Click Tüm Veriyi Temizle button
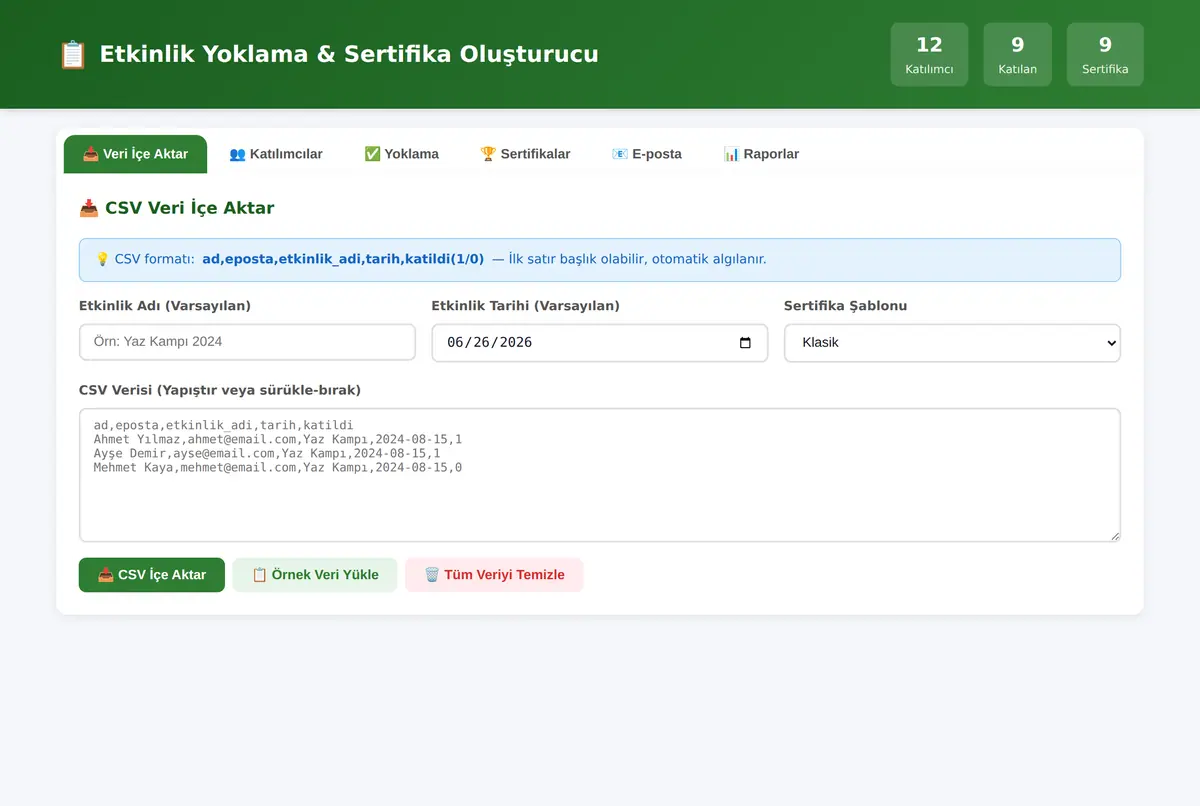 494,575
